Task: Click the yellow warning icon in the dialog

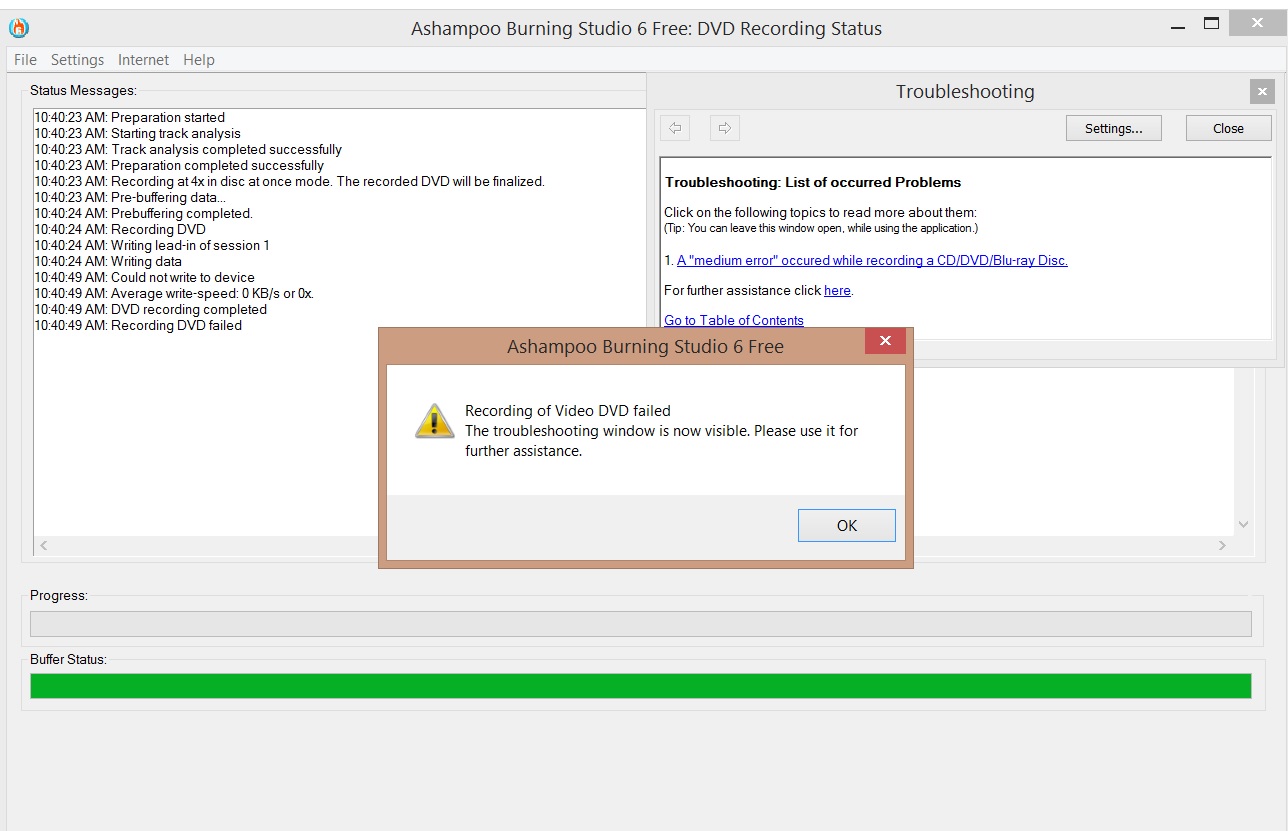Action: tap(435, 420)
